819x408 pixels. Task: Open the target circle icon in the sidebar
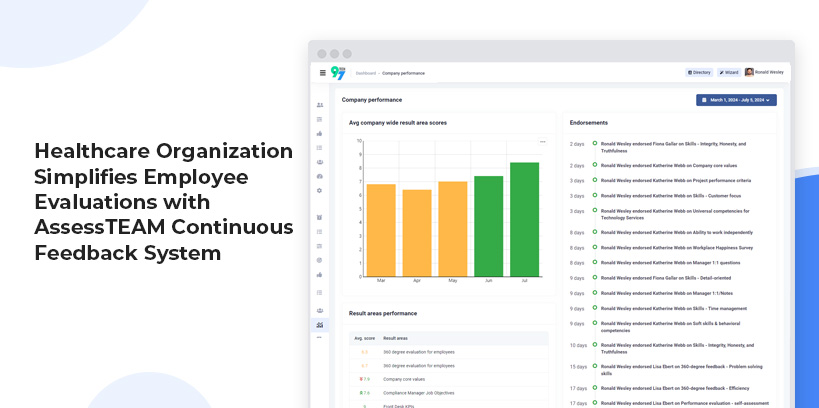tap(320, 260)
